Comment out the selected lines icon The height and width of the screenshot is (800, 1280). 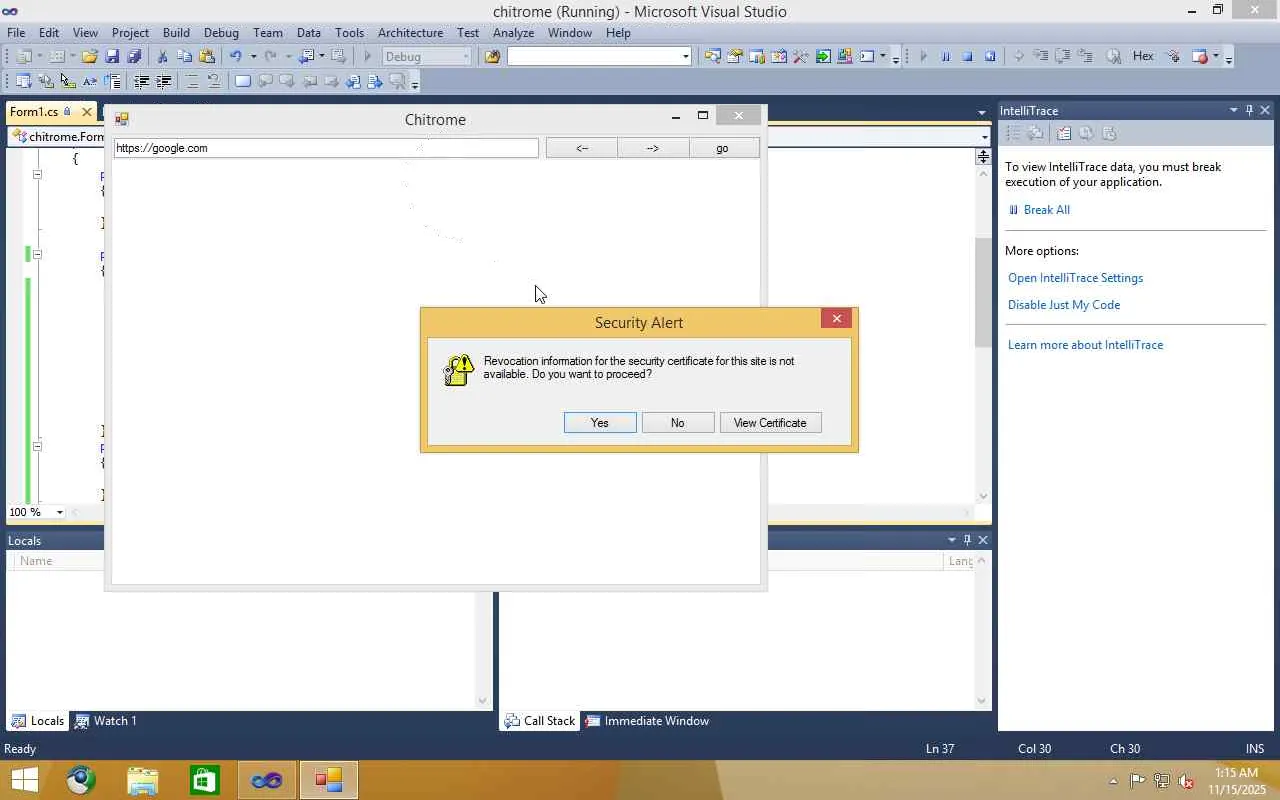click(x=192, y=82)
